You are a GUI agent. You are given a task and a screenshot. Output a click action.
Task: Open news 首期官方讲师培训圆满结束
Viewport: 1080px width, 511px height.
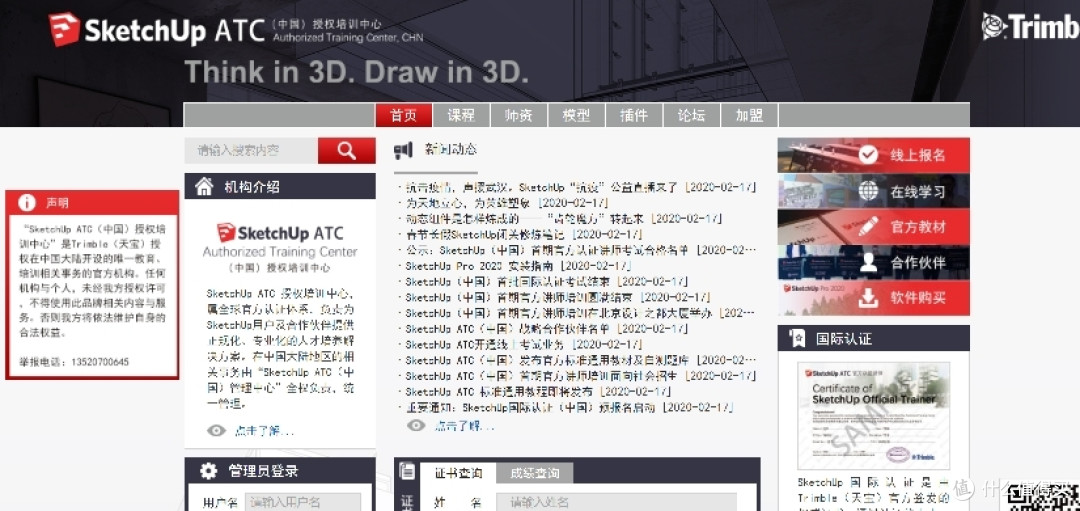(556, 298)
